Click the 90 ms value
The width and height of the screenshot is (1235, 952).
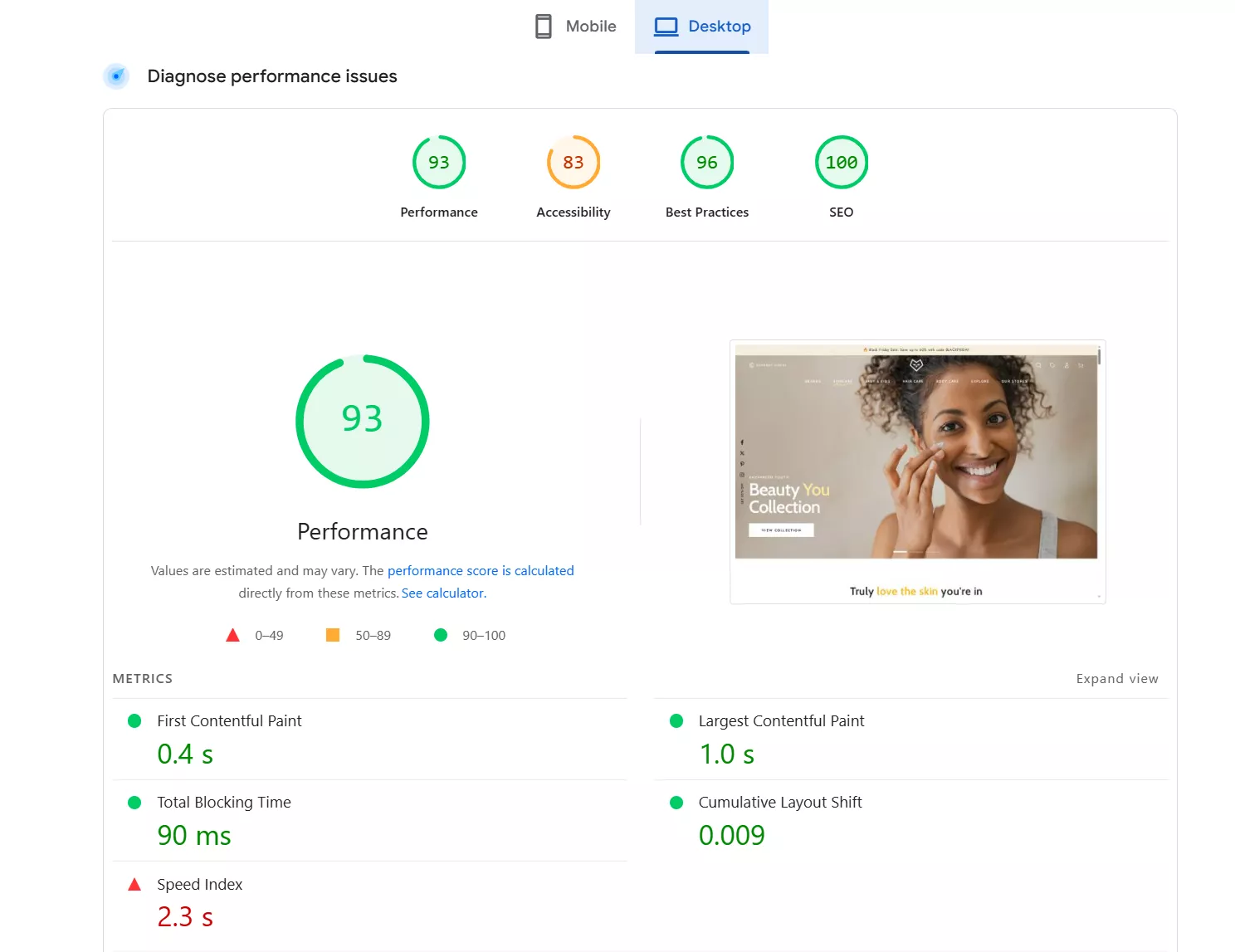click(x=194, y=836)
